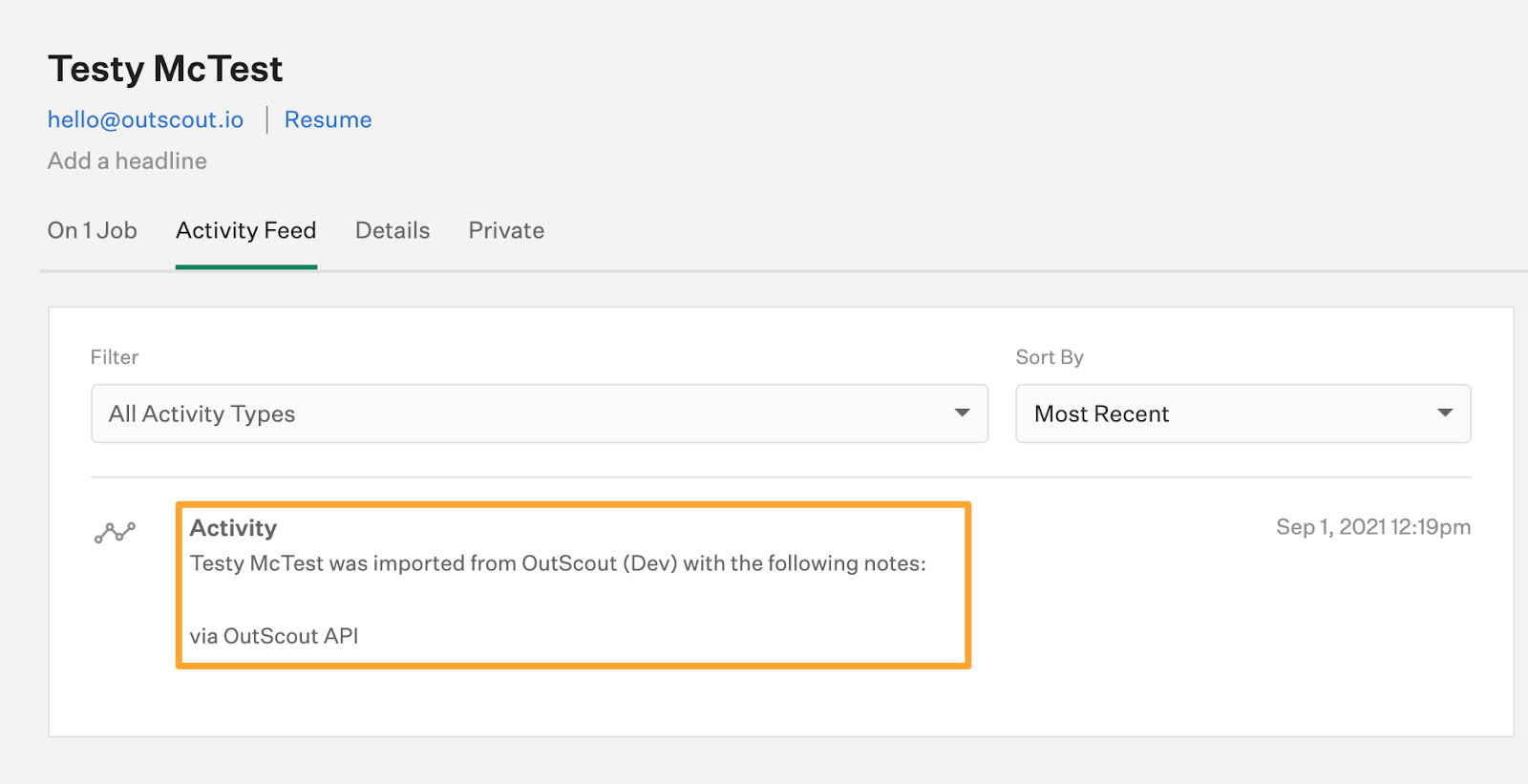Select the Activity Feed tab
This screenshot has width=1528, height=784.
(246, 230)
